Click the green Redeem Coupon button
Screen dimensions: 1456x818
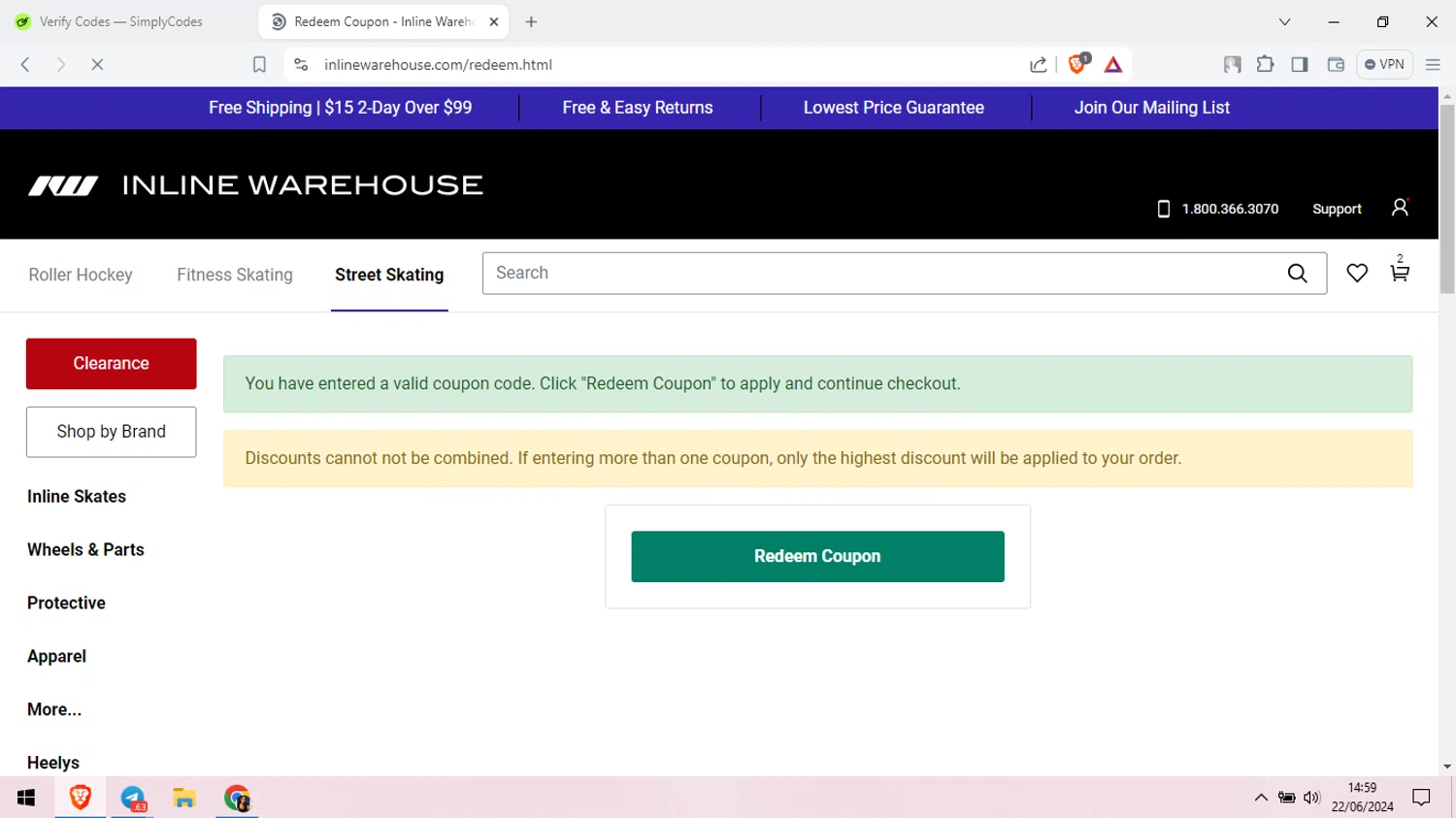point(817,556)
